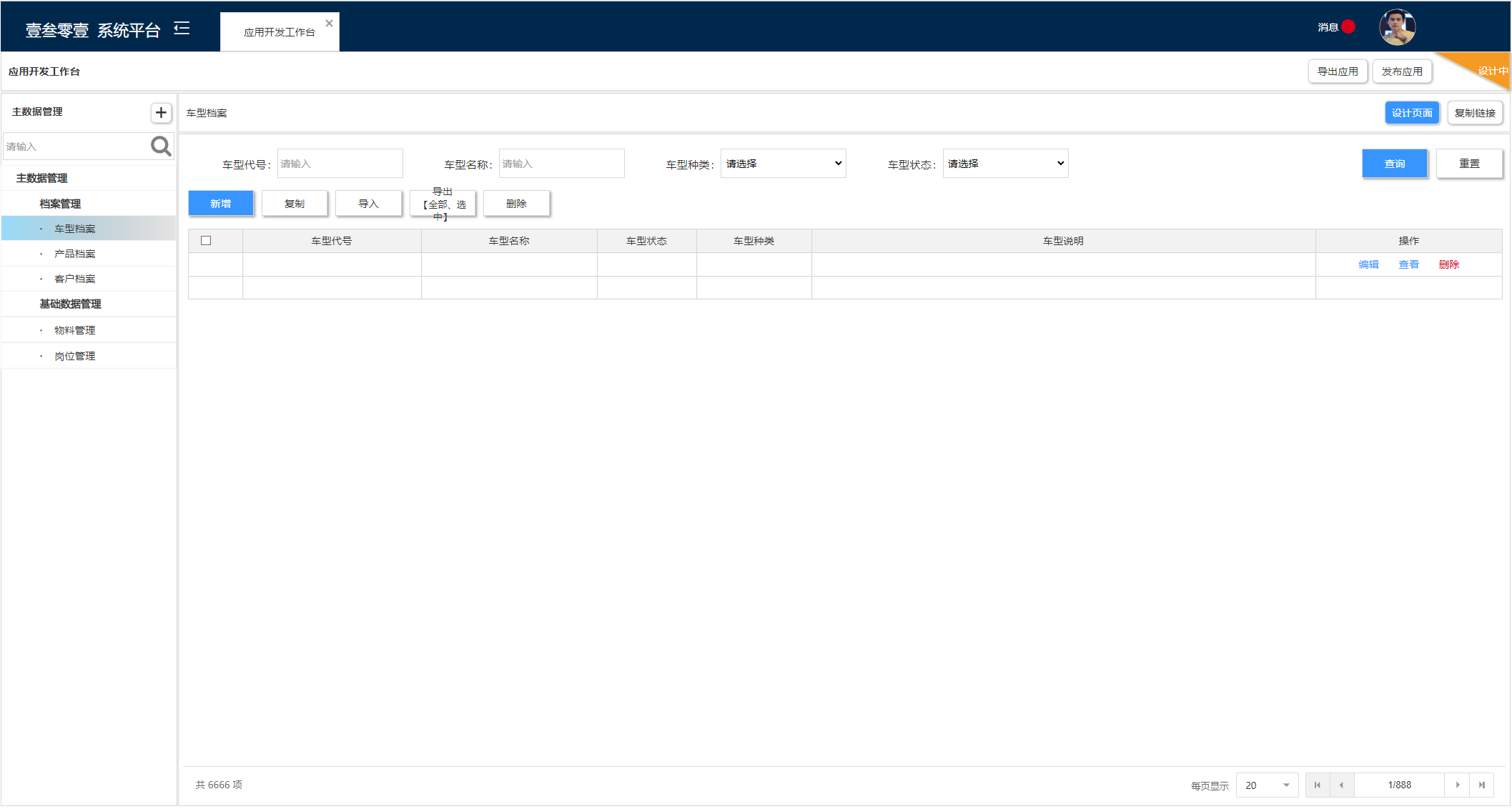Go to the previous page arrow
This screenshot has height=809, width=1512.
1341,785
